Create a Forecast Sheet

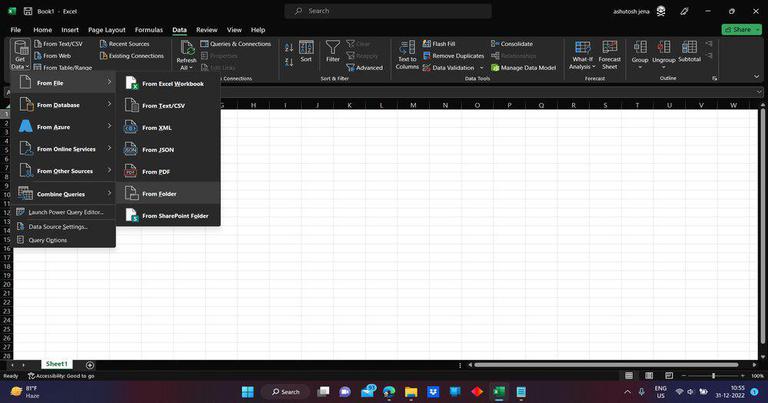(610, 55)
